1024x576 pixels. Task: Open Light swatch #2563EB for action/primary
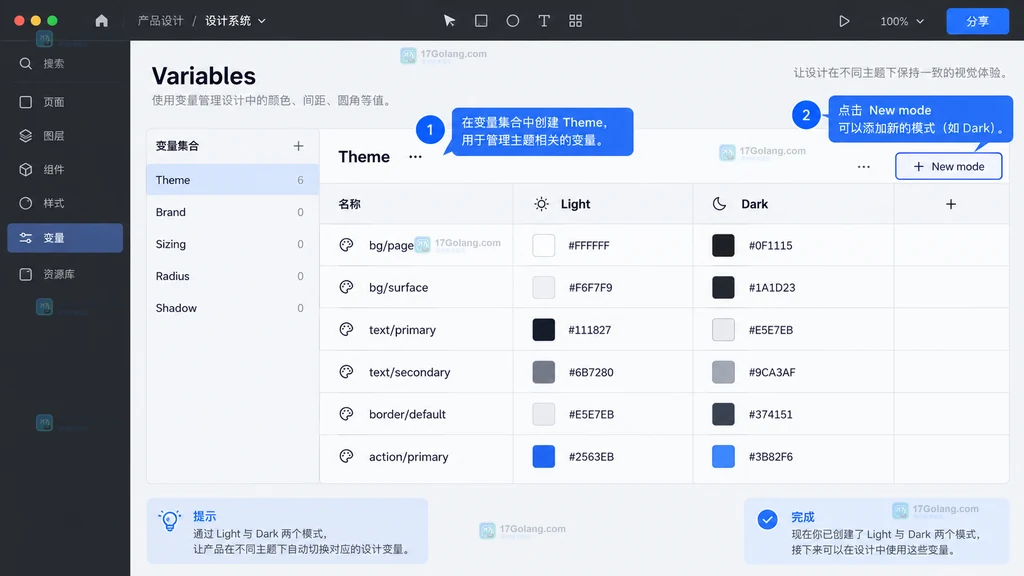click(x=543, y=456)
